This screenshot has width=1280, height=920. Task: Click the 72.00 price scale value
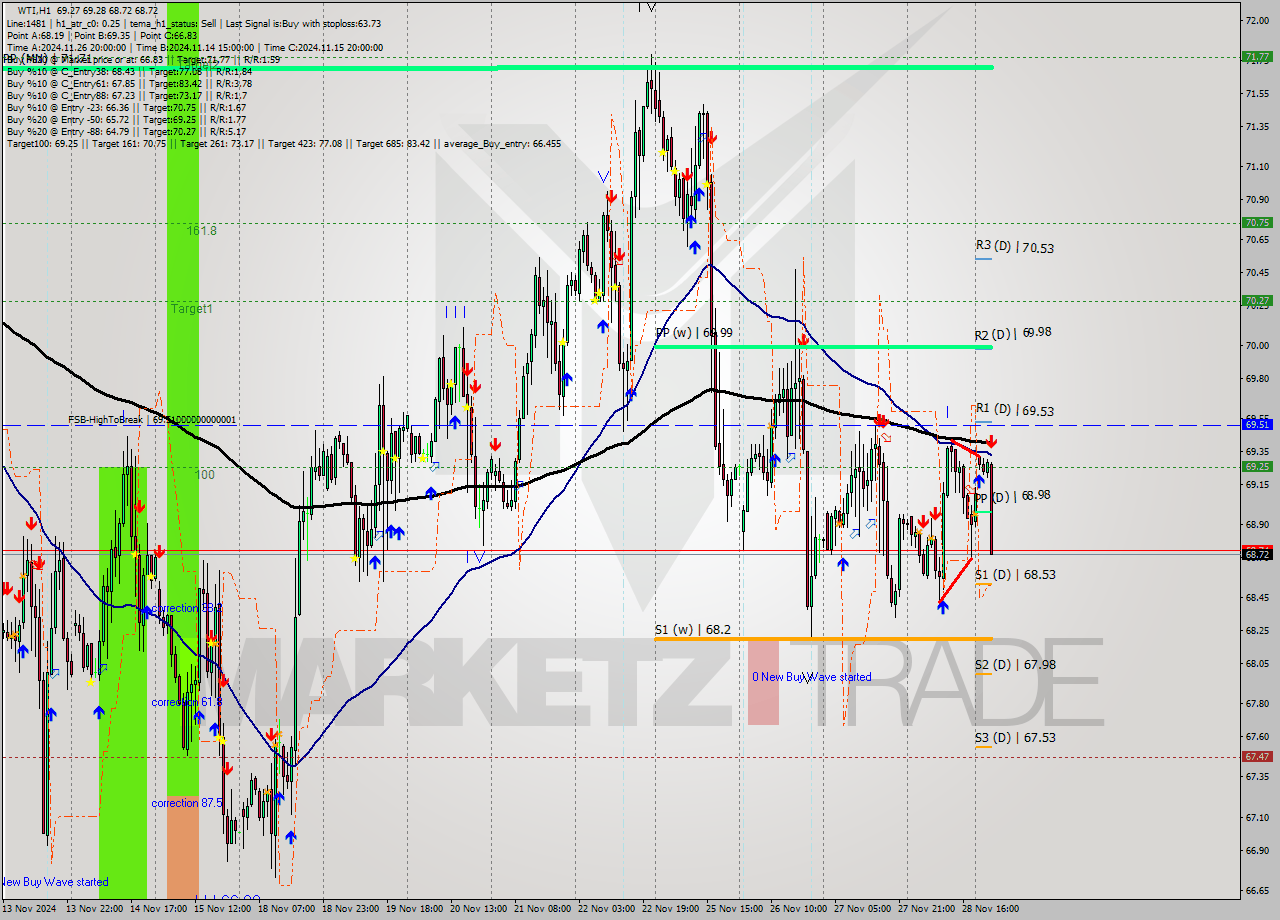[1258, 20]
